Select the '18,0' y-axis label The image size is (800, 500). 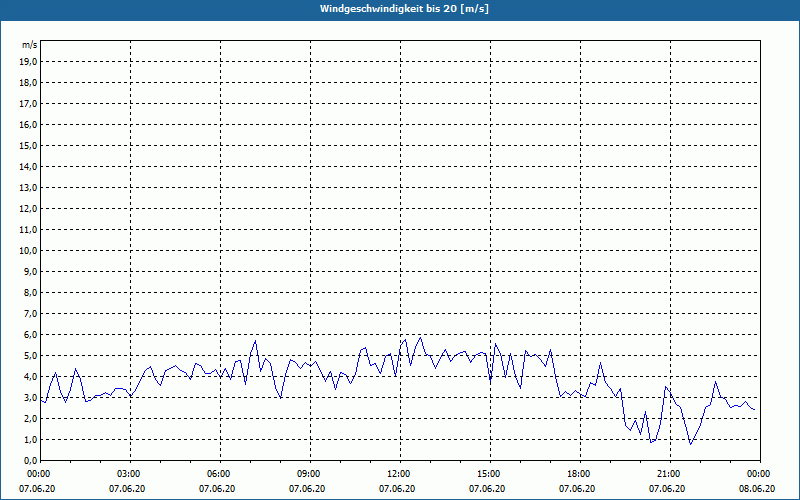(x=28, y=83)
